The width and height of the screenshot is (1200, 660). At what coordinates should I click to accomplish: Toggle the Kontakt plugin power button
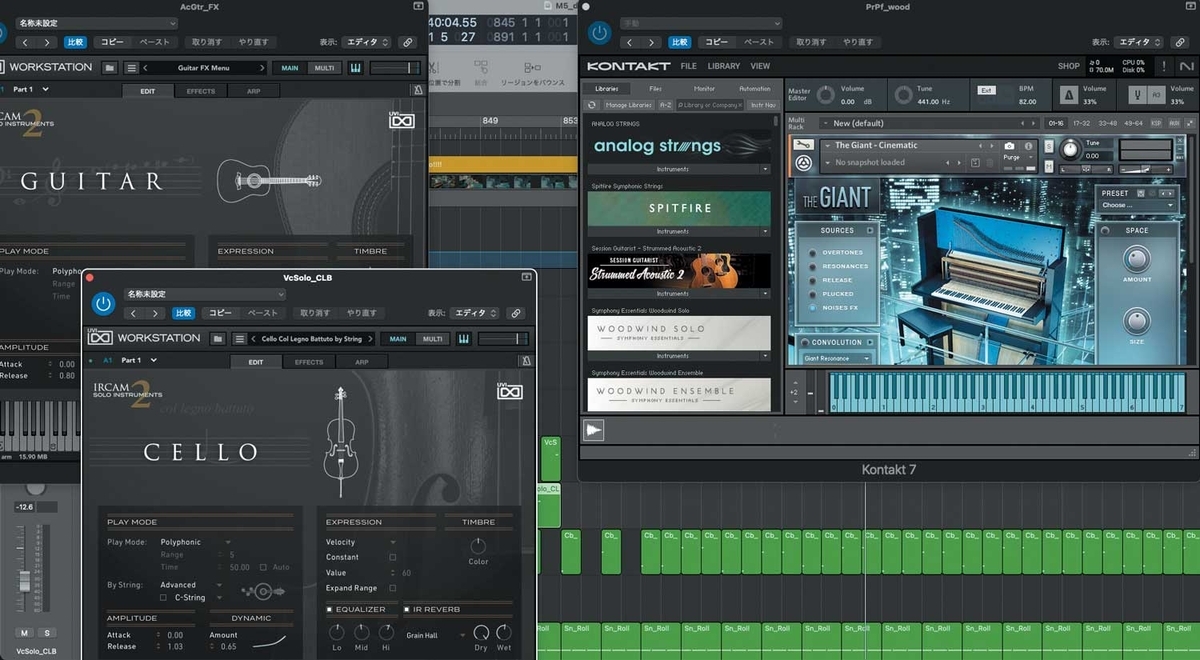pos(599,32)
